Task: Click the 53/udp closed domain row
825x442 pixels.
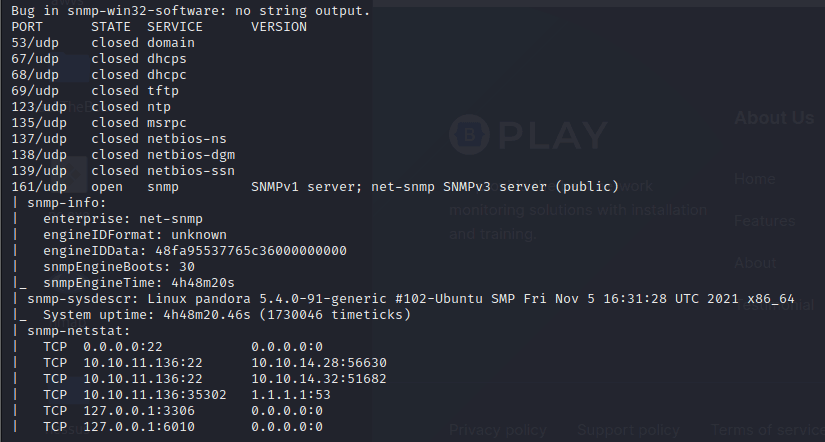Action: tap(103, 43)
